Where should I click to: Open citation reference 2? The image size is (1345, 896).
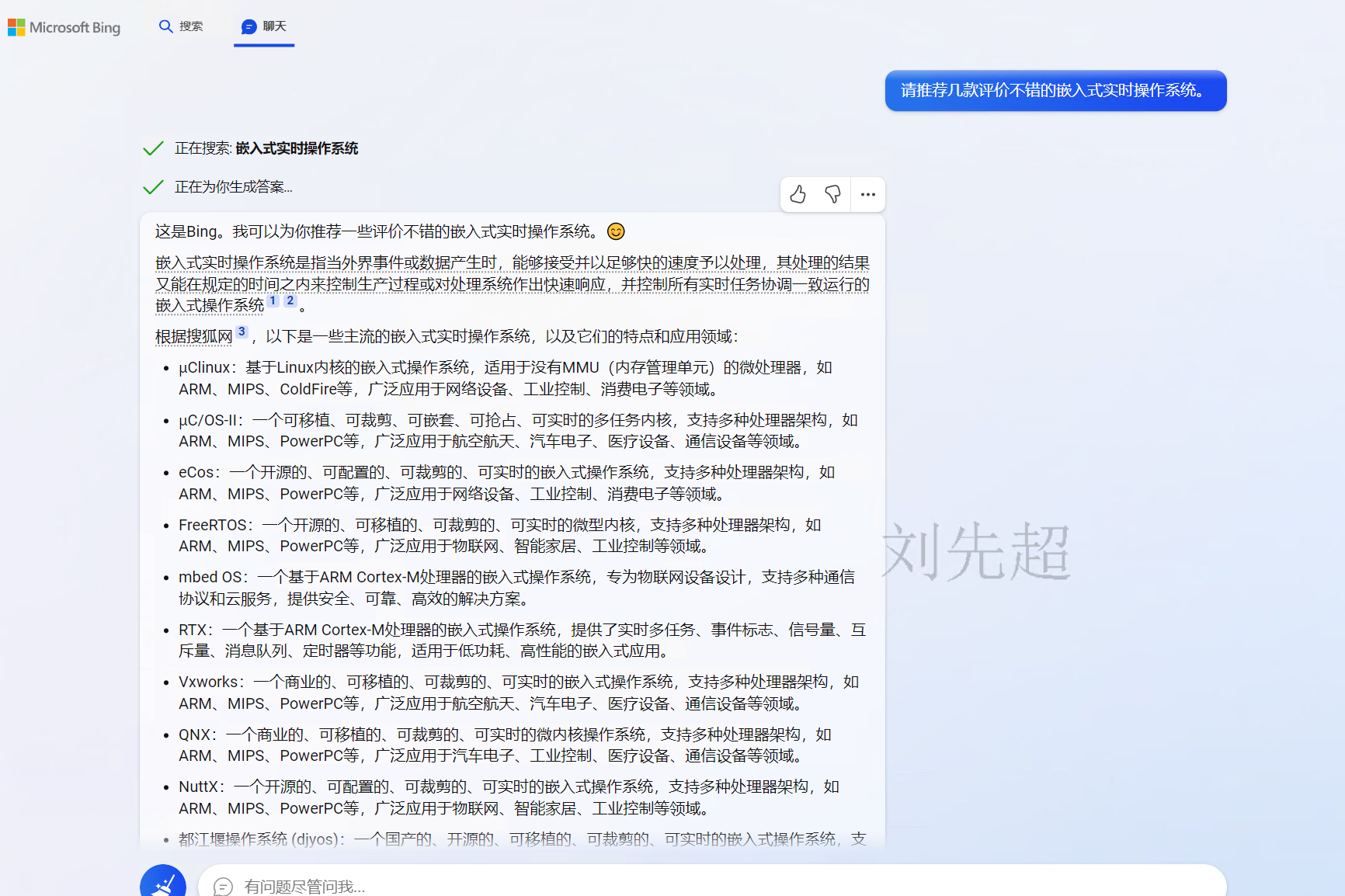(290, 300)
